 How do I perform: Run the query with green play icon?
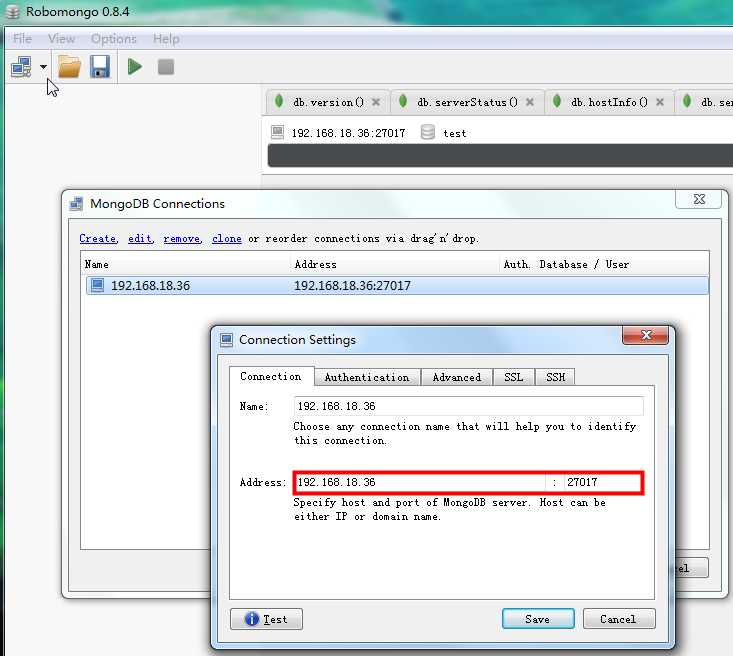(x=135, y=66)
